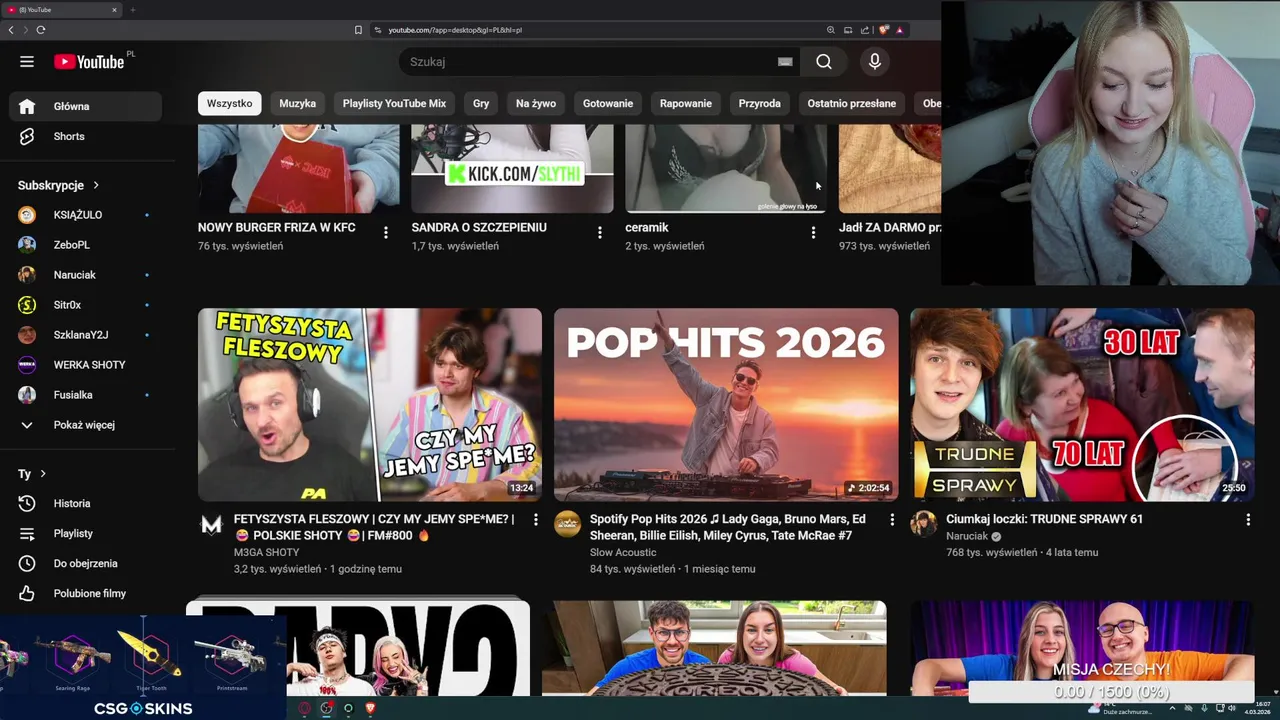1280x720 pixels.
Task: Open options menu for Ciumkaj loczki video
Action: [x=1248, y=520]
